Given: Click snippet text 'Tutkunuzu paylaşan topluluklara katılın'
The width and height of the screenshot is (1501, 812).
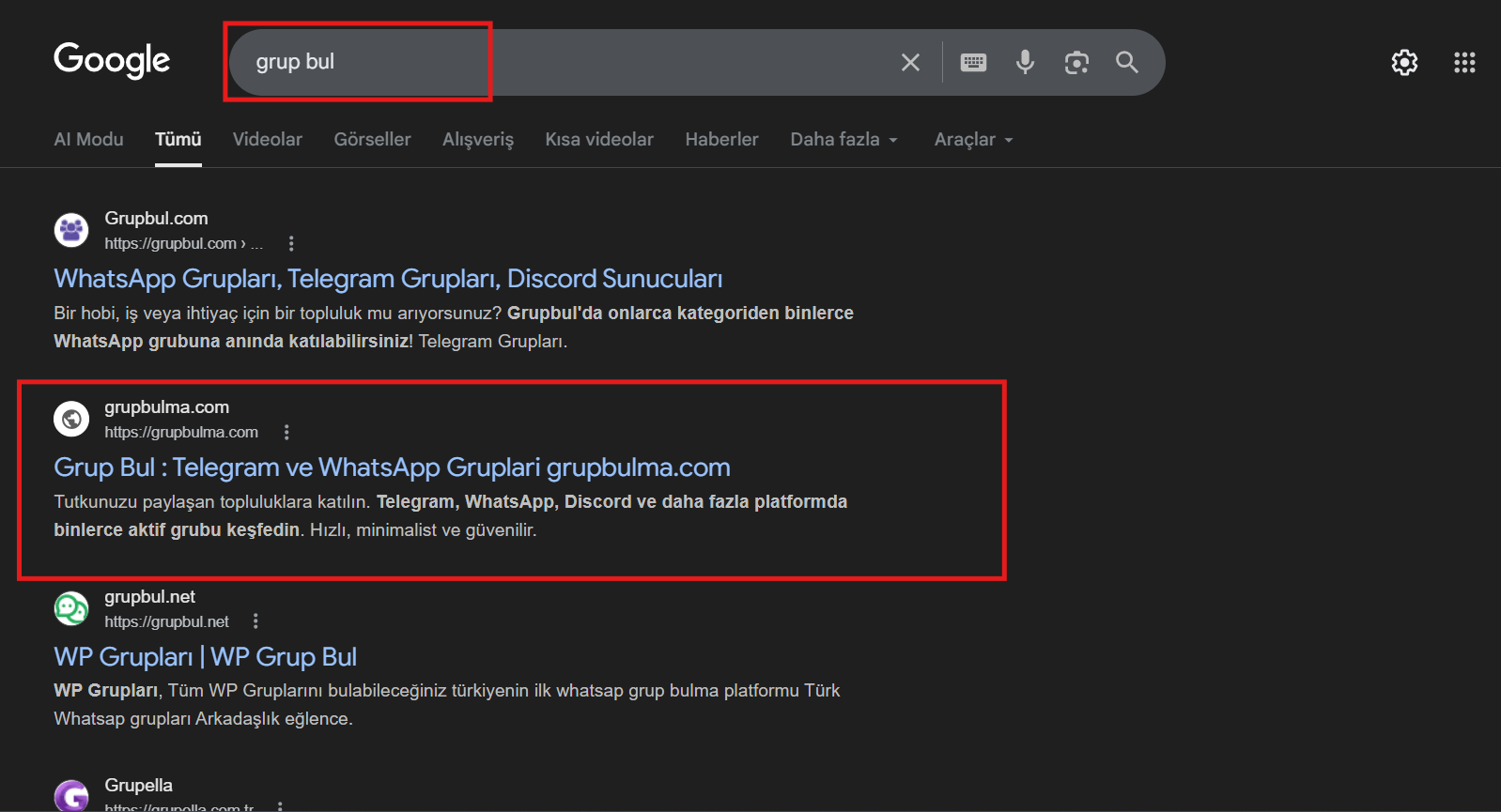Looking at the screenshot, I should pyautogui.click(x=212, y=502).
